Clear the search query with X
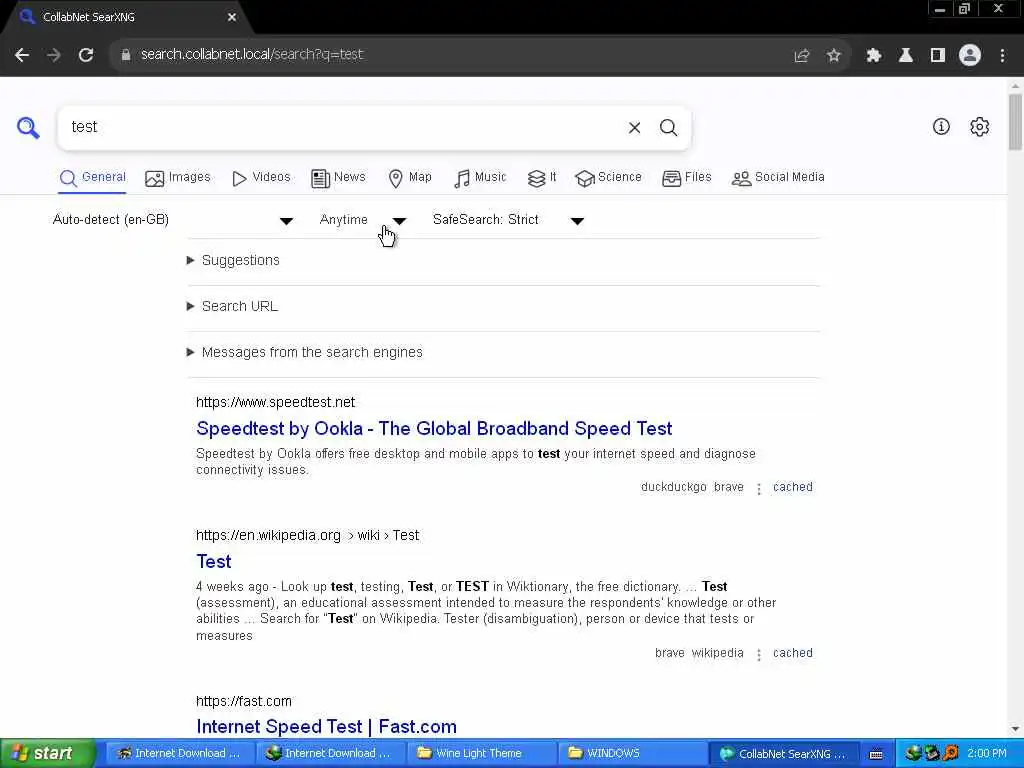The image size is (1024, 768). (x=634, y=127)
